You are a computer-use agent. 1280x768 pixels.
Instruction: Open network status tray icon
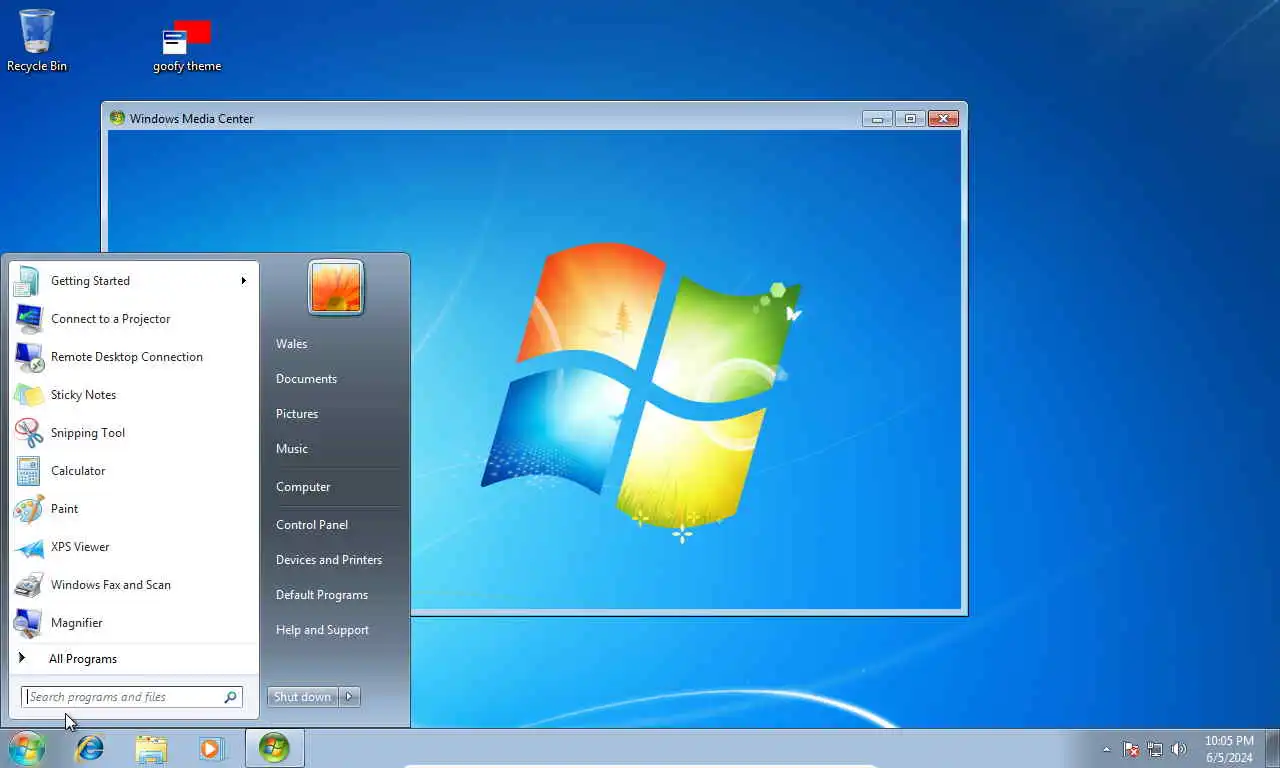(1155, 749)
